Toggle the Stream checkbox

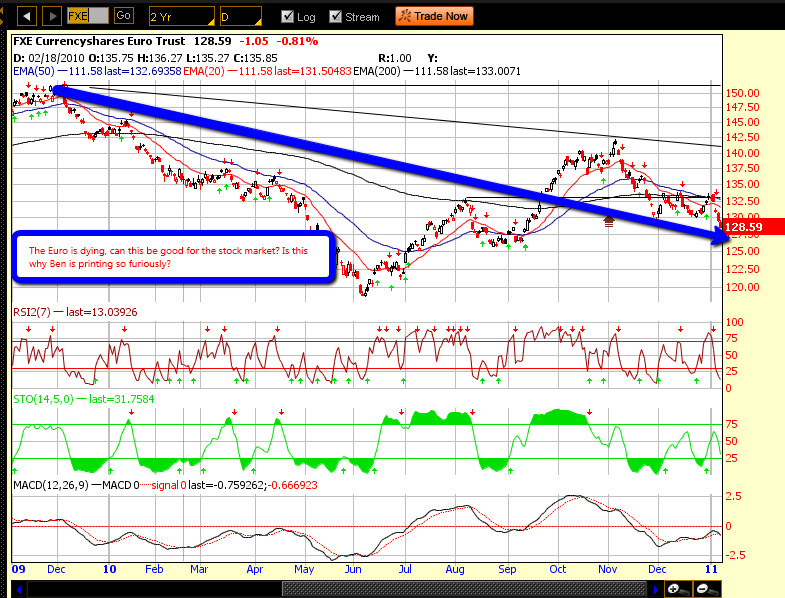(335, 17)
